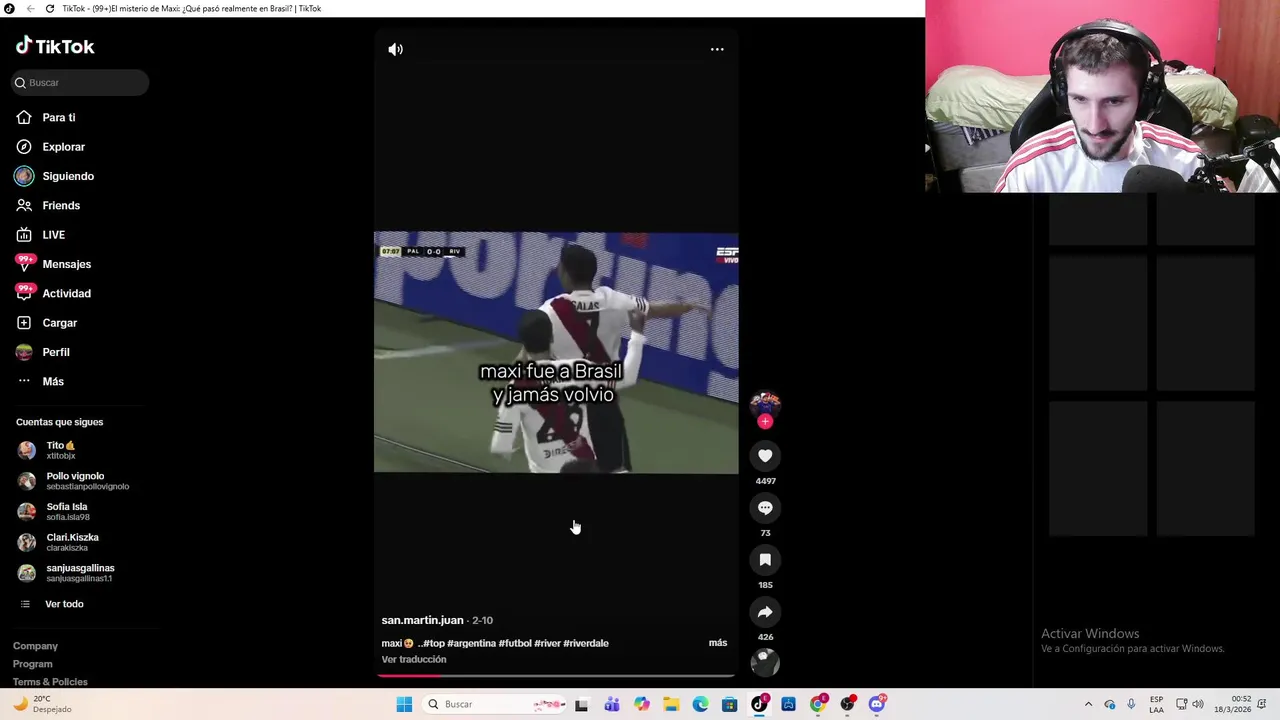Viewport: 1280px width, 720px height.
Task: Expand Ver todo followed accounts
Action: coord(63,604)
